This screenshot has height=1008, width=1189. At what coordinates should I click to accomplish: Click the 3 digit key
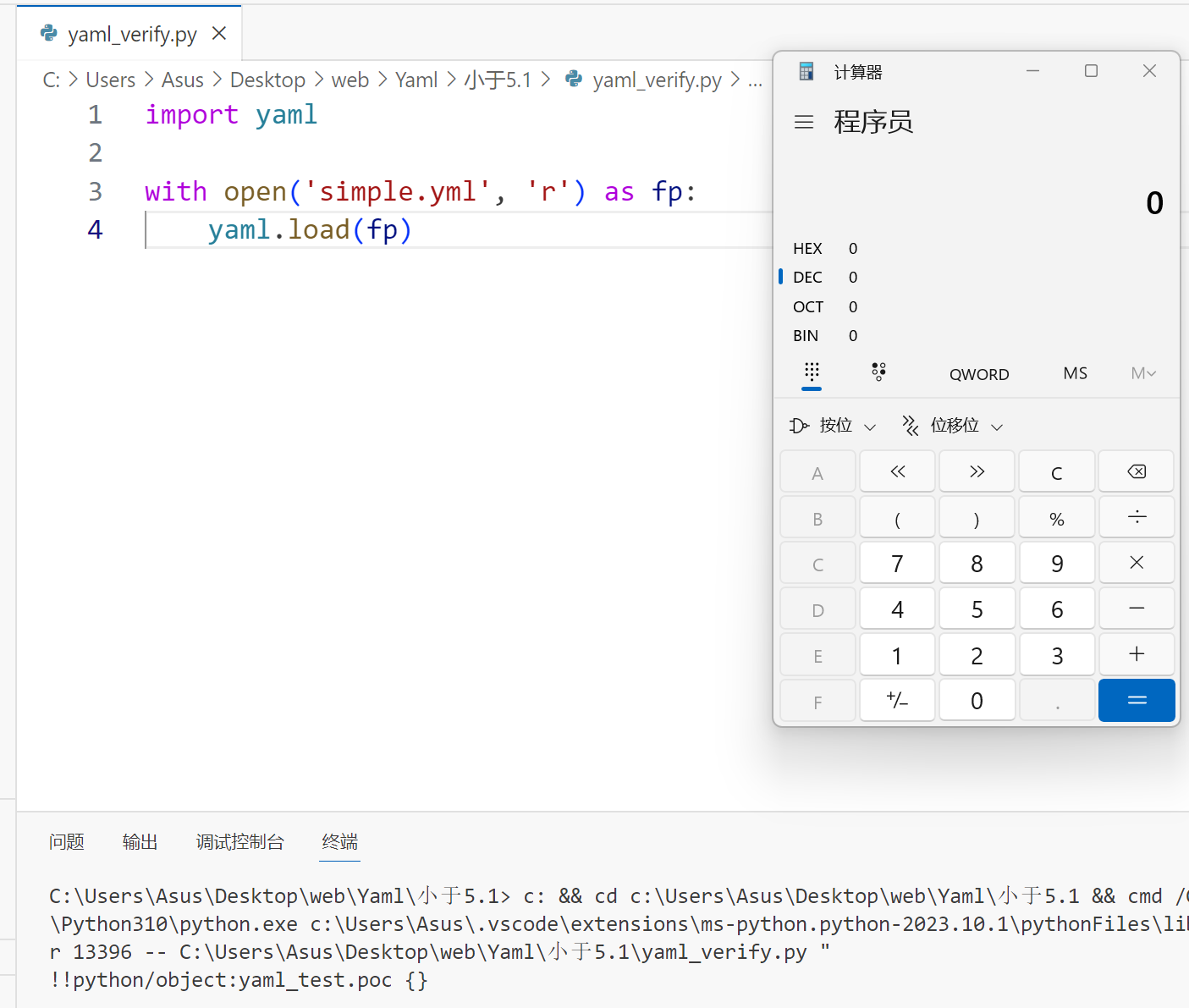click(1057, 654)
